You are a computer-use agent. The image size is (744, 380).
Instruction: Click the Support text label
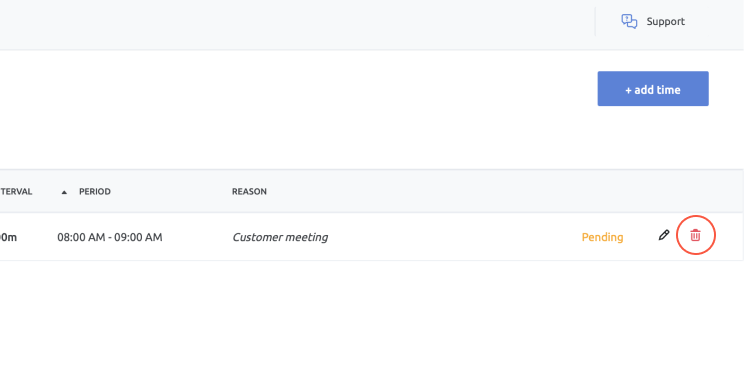tap(666, 22)
